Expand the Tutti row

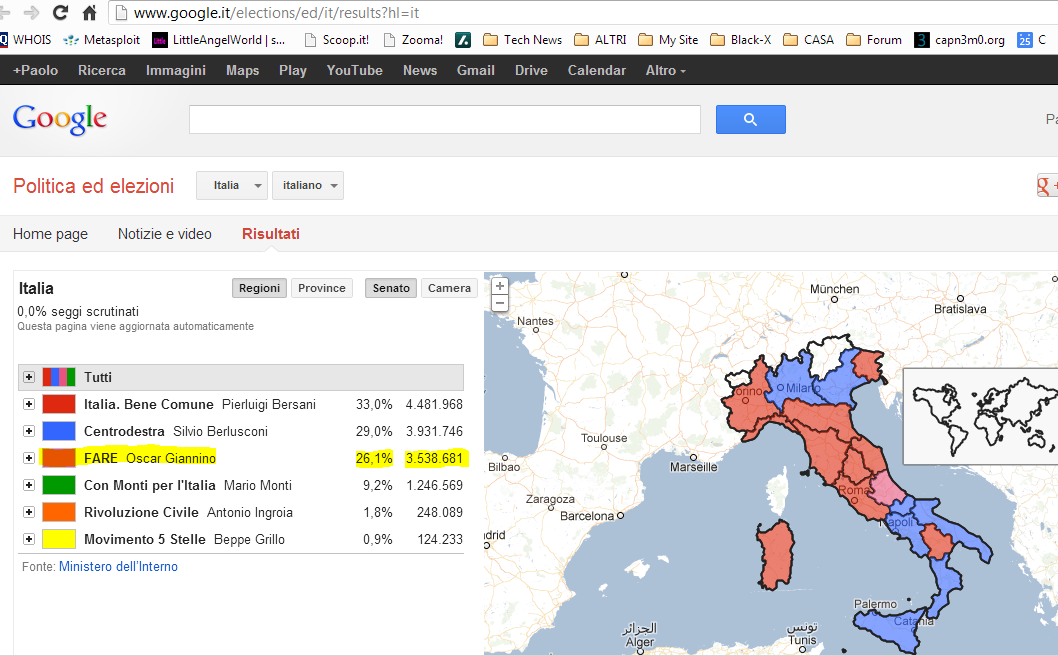pyautogui.click(x=29, y=377)
